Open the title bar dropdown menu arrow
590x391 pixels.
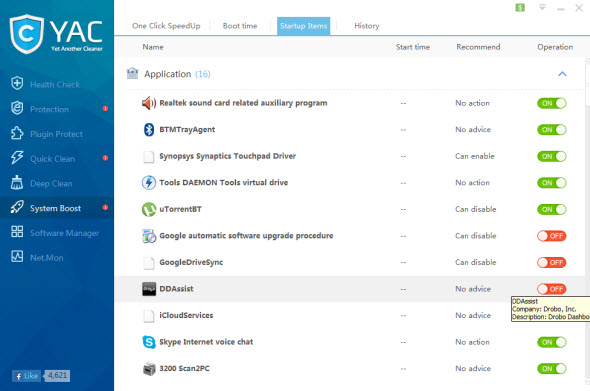tap(542, 7)
